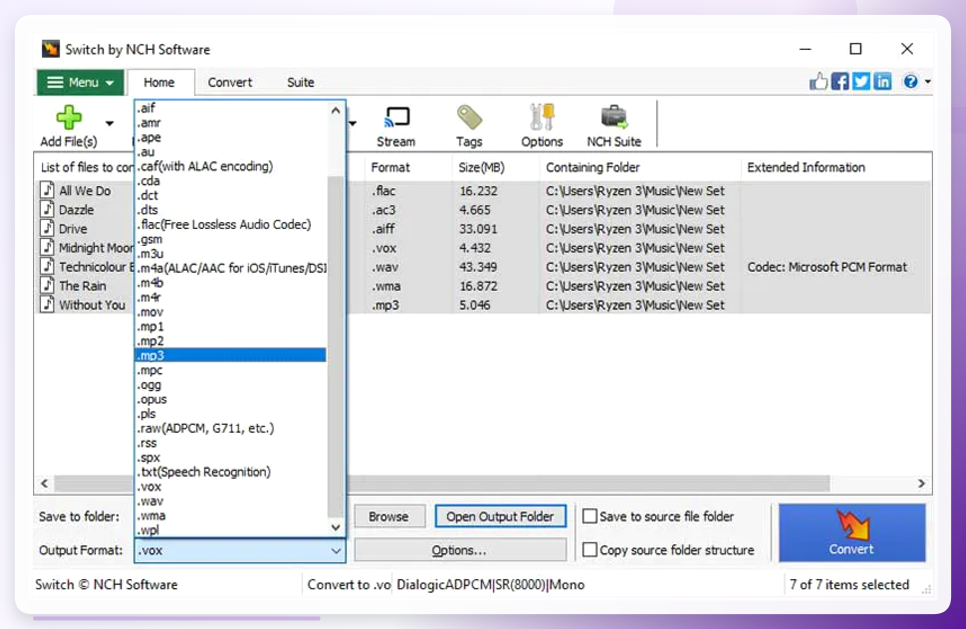Click Open Output Folder button
966x629 pixels.
click(500, 516)
